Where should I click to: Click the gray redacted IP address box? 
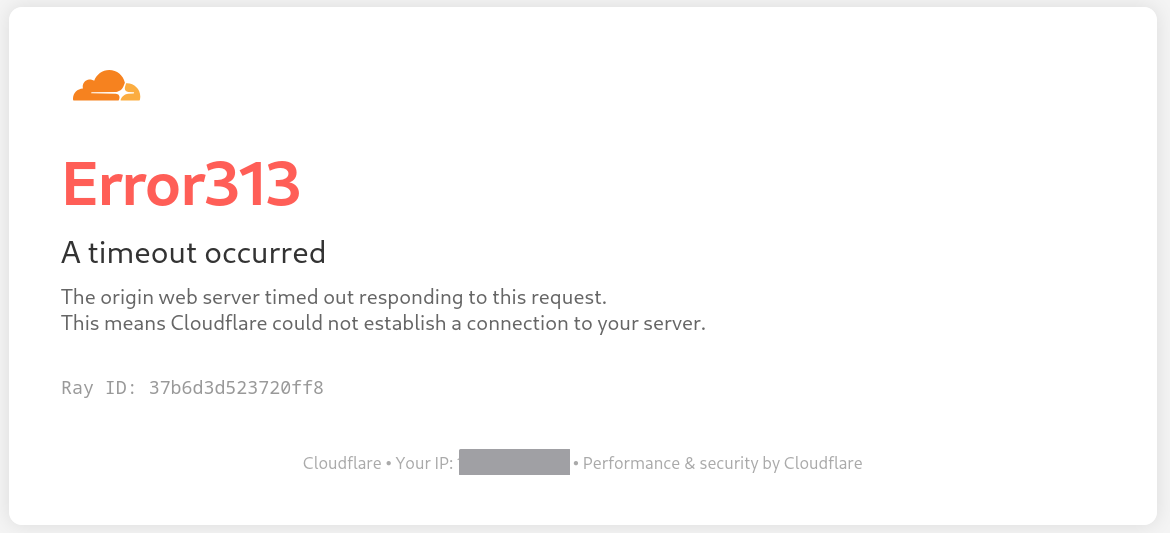(514, 462)
